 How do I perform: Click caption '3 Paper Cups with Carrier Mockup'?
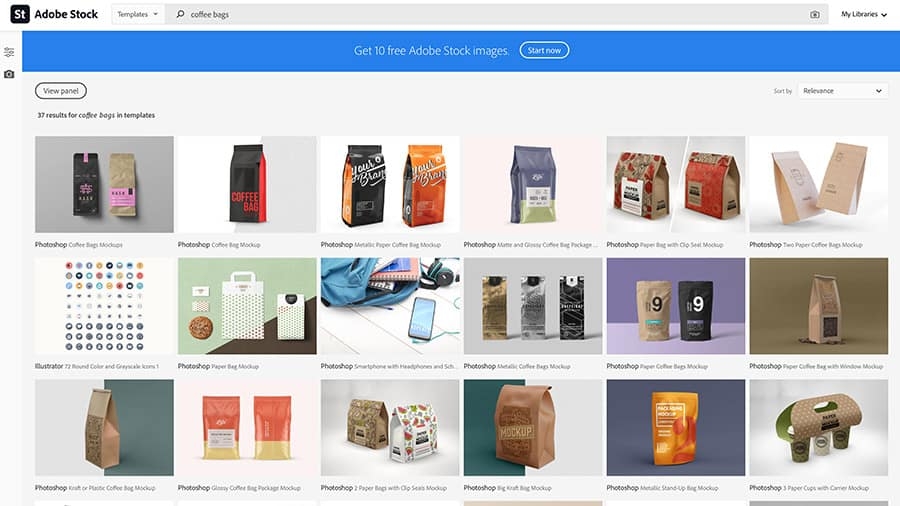tap(826, 488)
